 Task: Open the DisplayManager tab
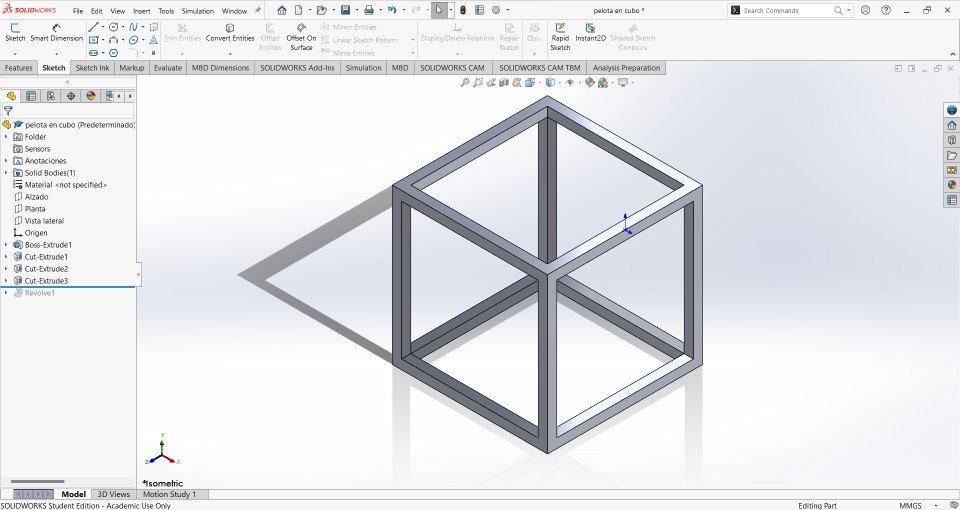click(x=91, y=96)
